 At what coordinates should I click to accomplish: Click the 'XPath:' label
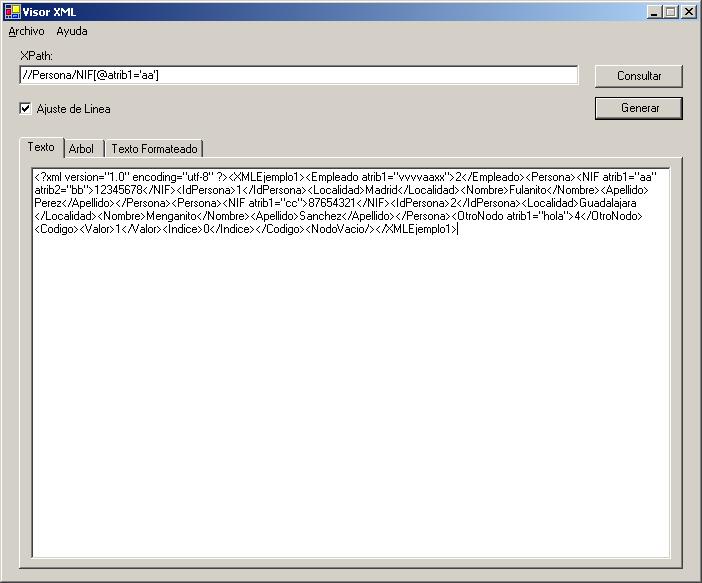click(36, 56)
